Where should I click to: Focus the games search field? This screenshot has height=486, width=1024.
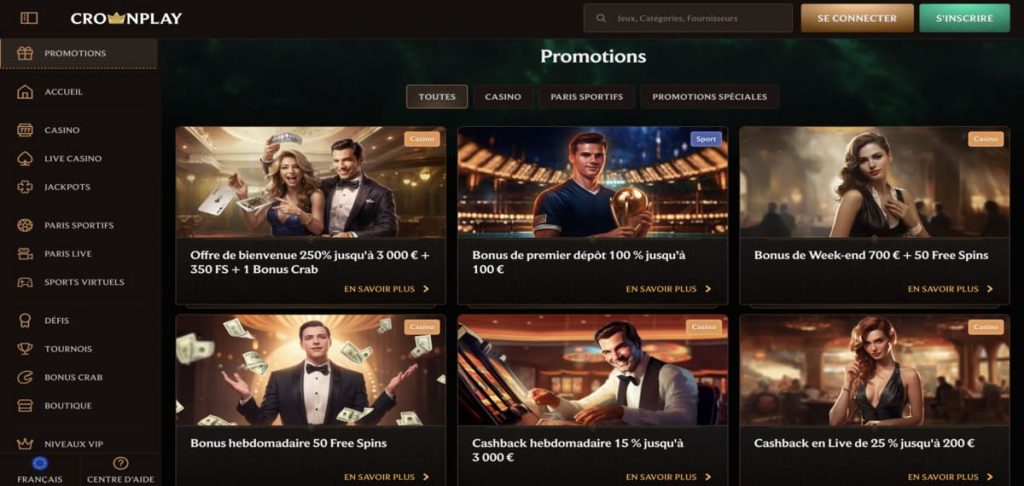tap(688, 18)
